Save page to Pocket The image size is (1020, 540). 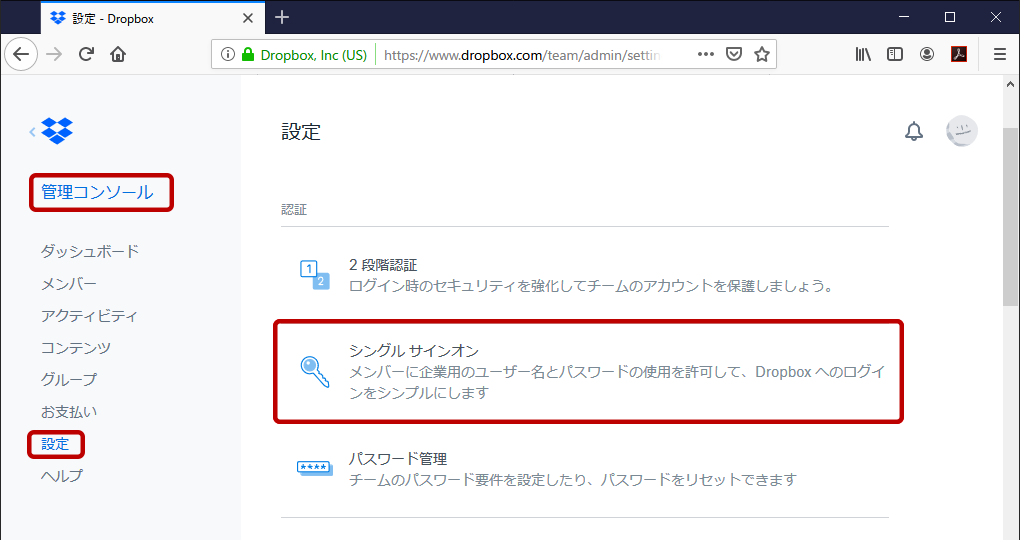[x=734, y=54]
